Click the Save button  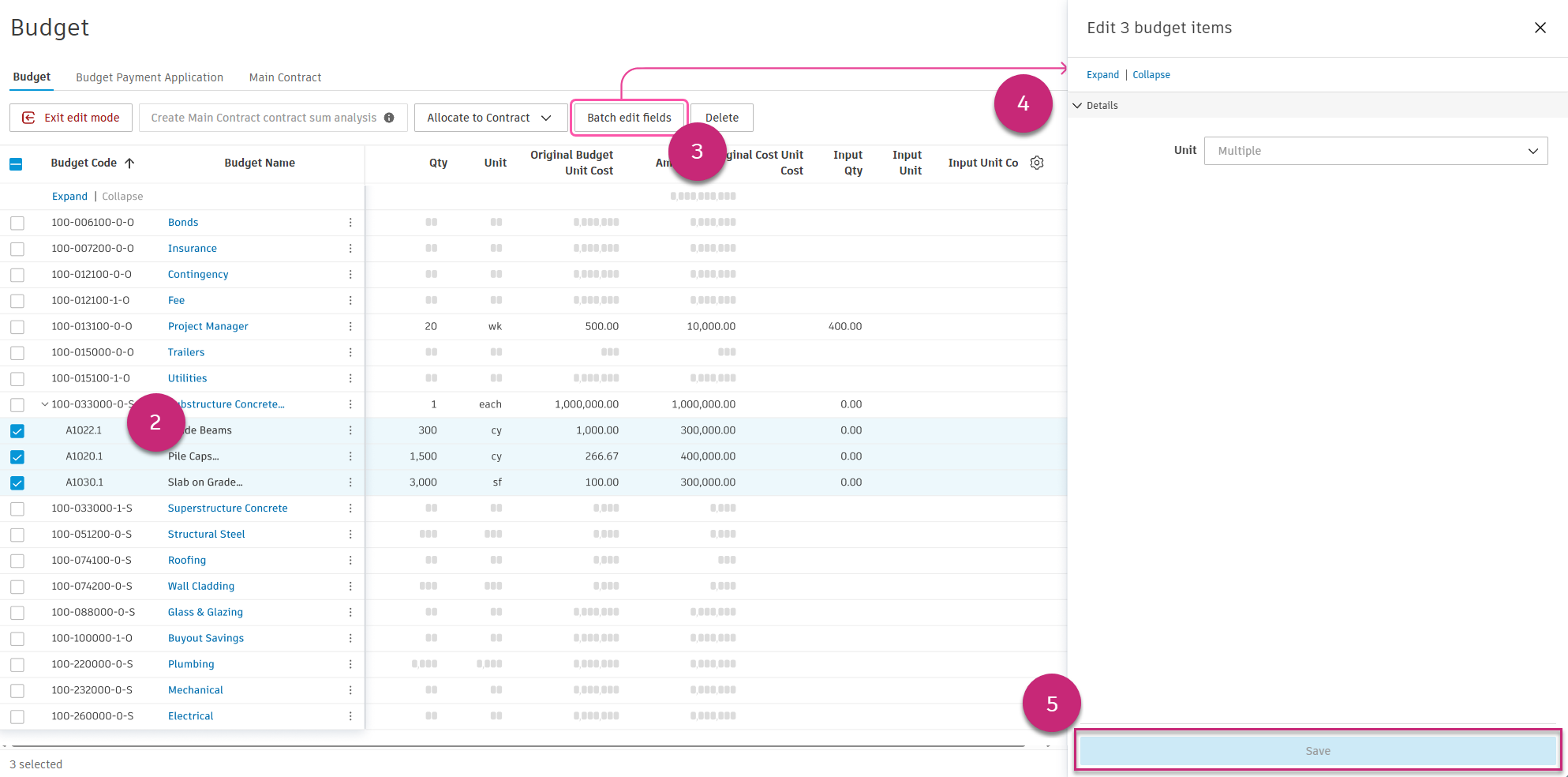coord(1317,751)
